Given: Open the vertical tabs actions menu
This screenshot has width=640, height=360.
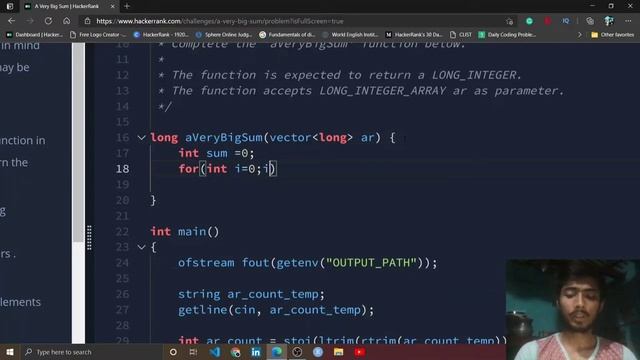Looking at the screenshot, I should click(x=9, y=6).
